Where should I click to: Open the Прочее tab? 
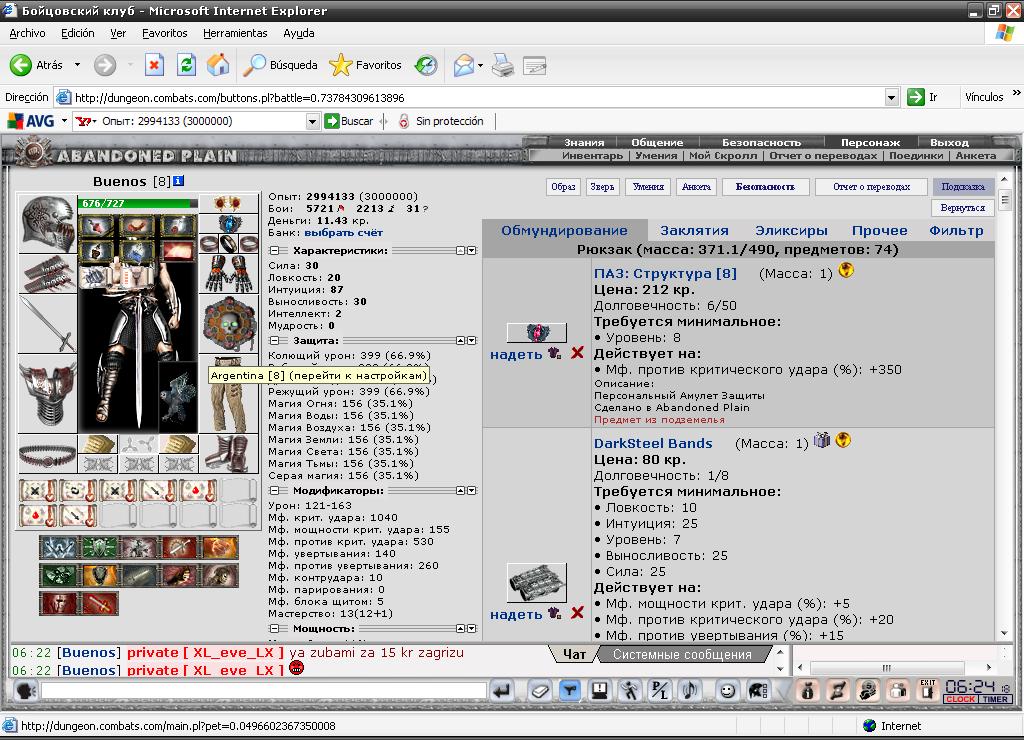point(879,231)
